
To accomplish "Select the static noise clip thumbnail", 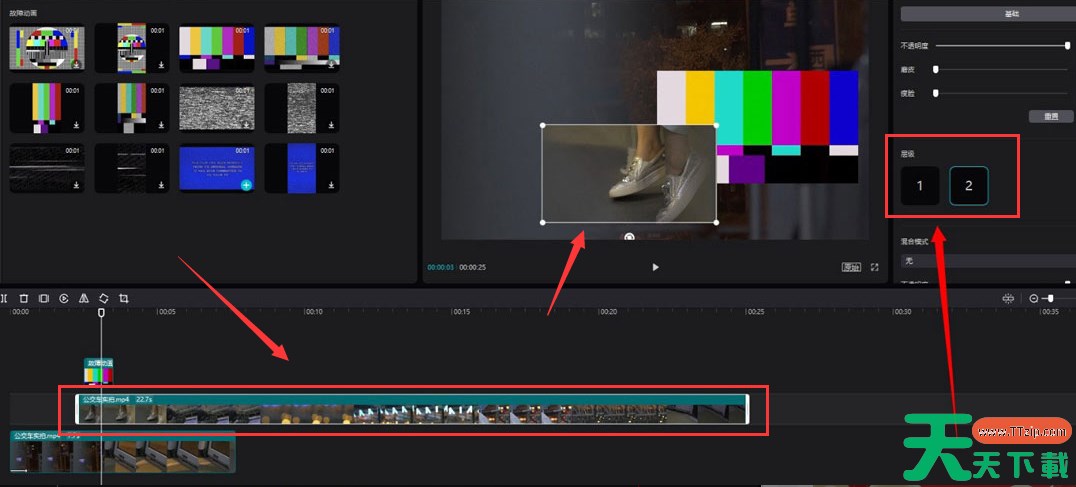I will (217, 109).
